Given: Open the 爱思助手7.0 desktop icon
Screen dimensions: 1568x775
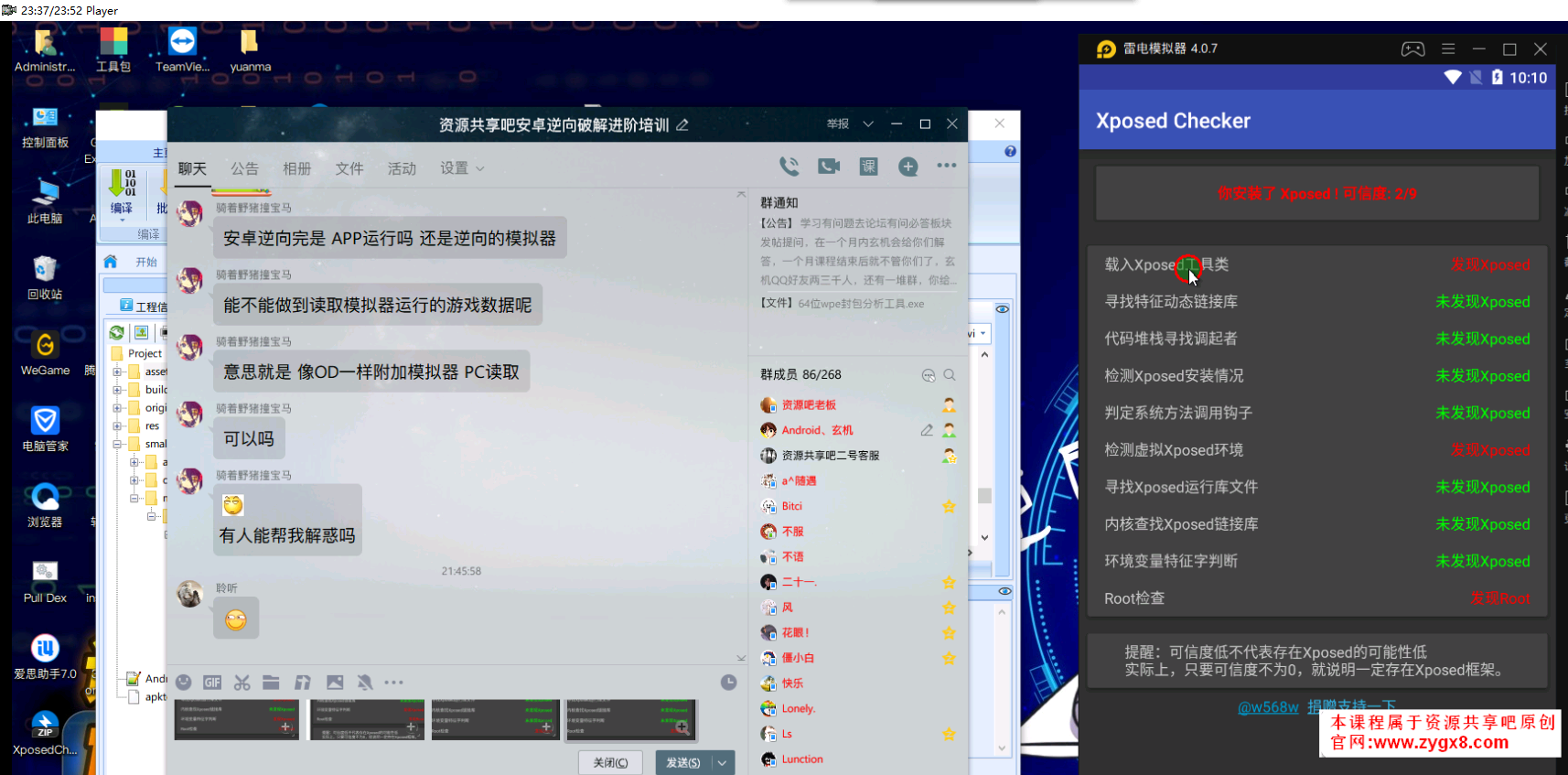Looking at the screenshot, I should [x=45, y=657].
